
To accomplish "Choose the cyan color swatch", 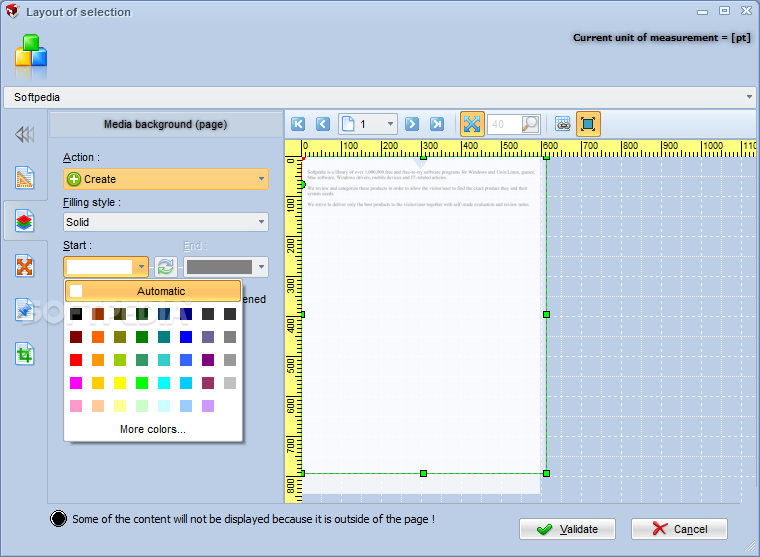I will [164, 383].
